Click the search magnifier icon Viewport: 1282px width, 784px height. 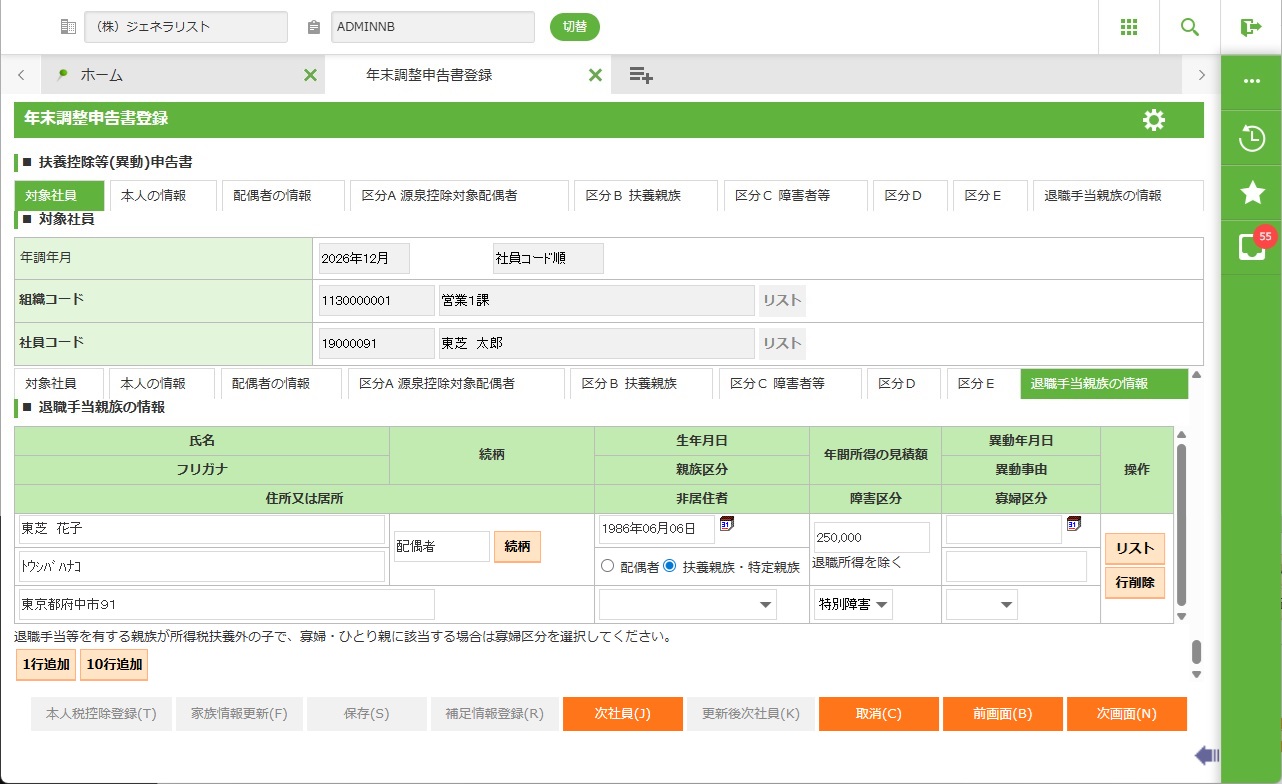coord(1190,27)
